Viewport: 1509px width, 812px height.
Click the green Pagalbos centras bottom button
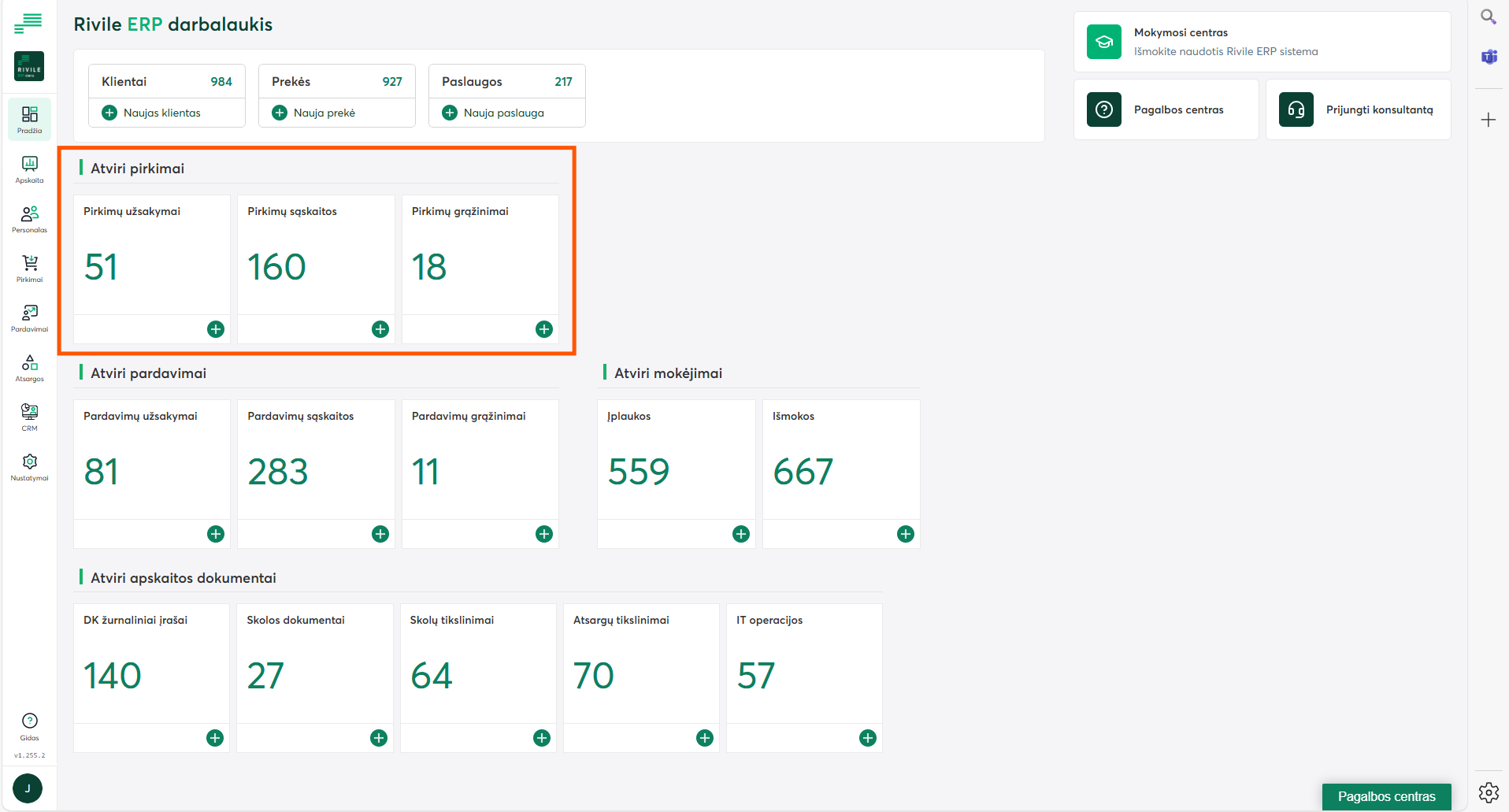tap(1386, 796)
